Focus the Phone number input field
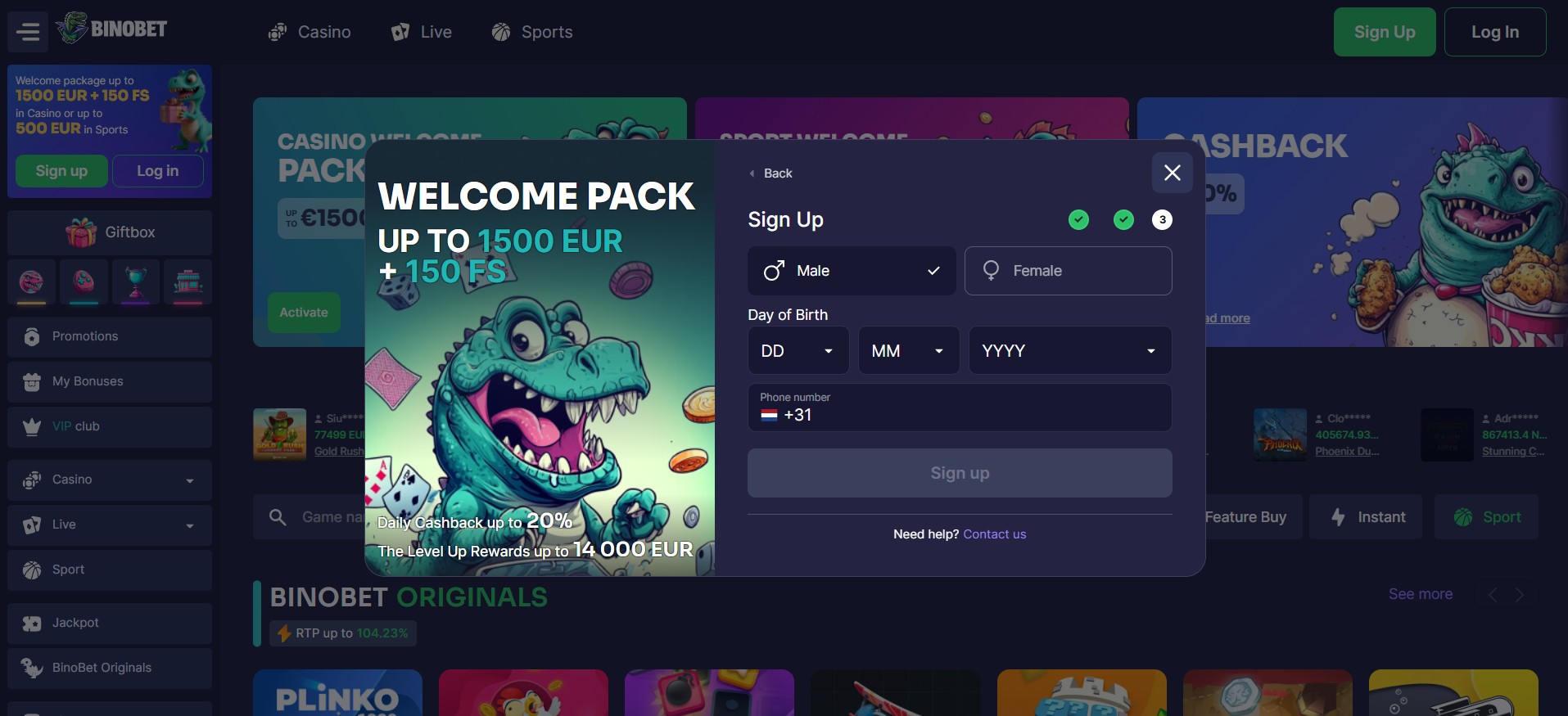The height and width of the screenshot is (716, 1568). click(960, 408)
